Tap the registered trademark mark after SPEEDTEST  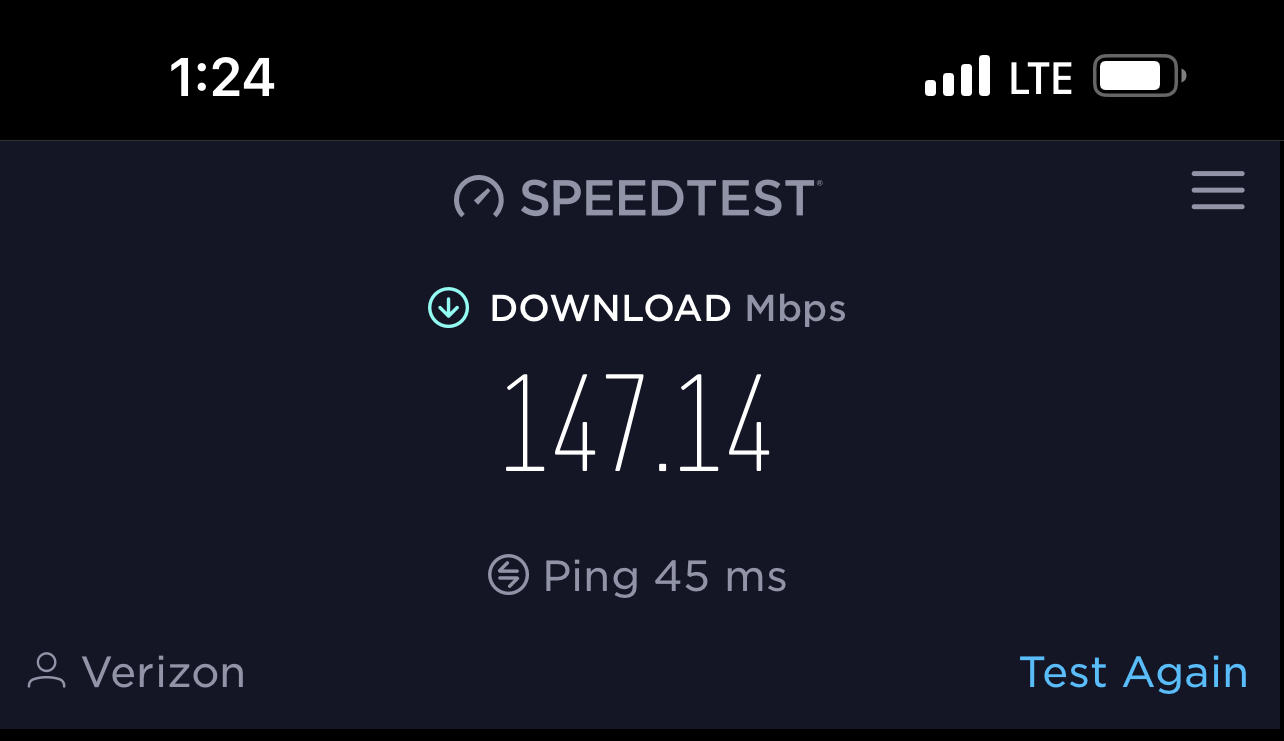point(820,183)
